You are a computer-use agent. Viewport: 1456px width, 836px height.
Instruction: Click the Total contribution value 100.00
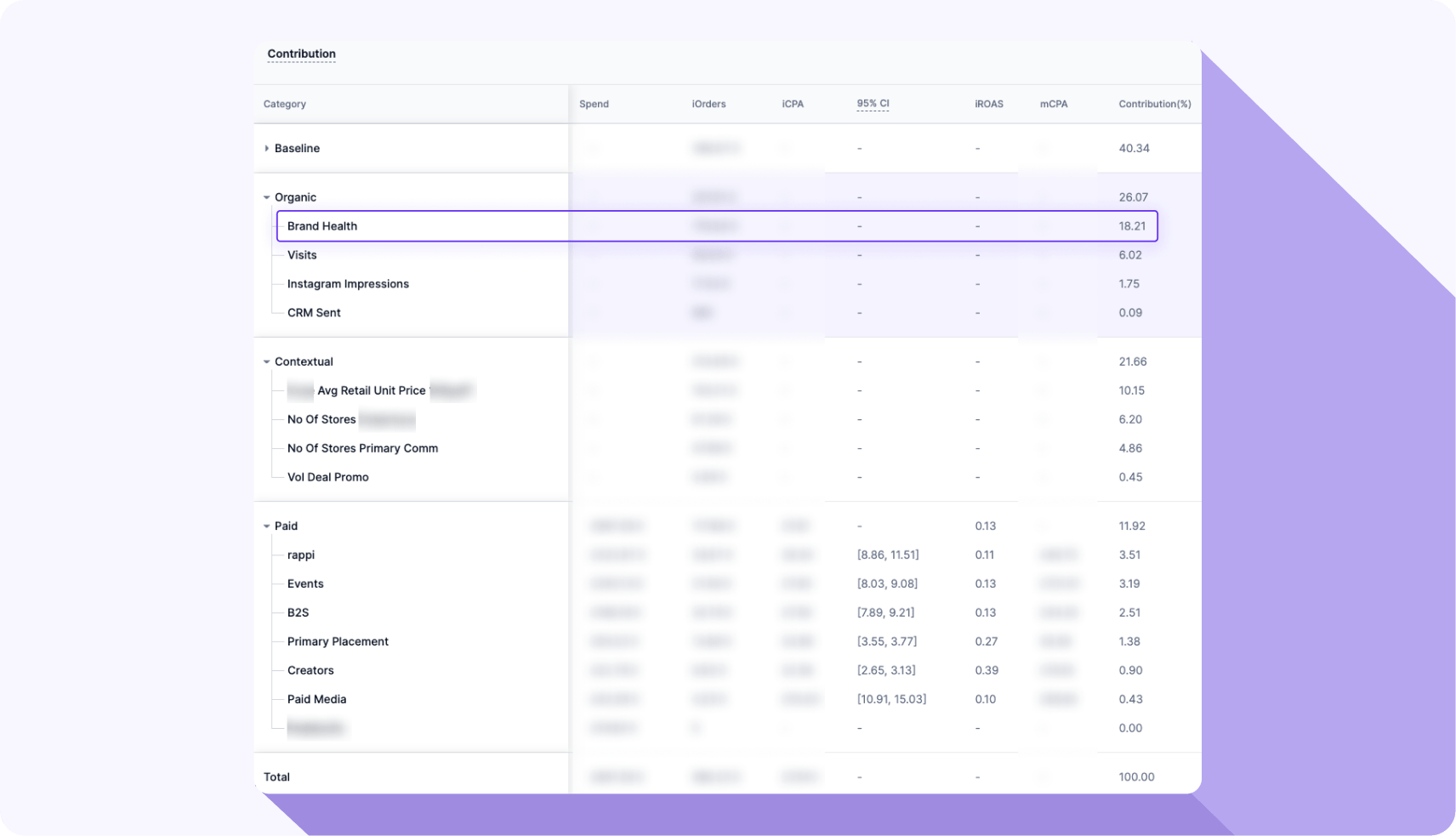[x=1136, y=777]
